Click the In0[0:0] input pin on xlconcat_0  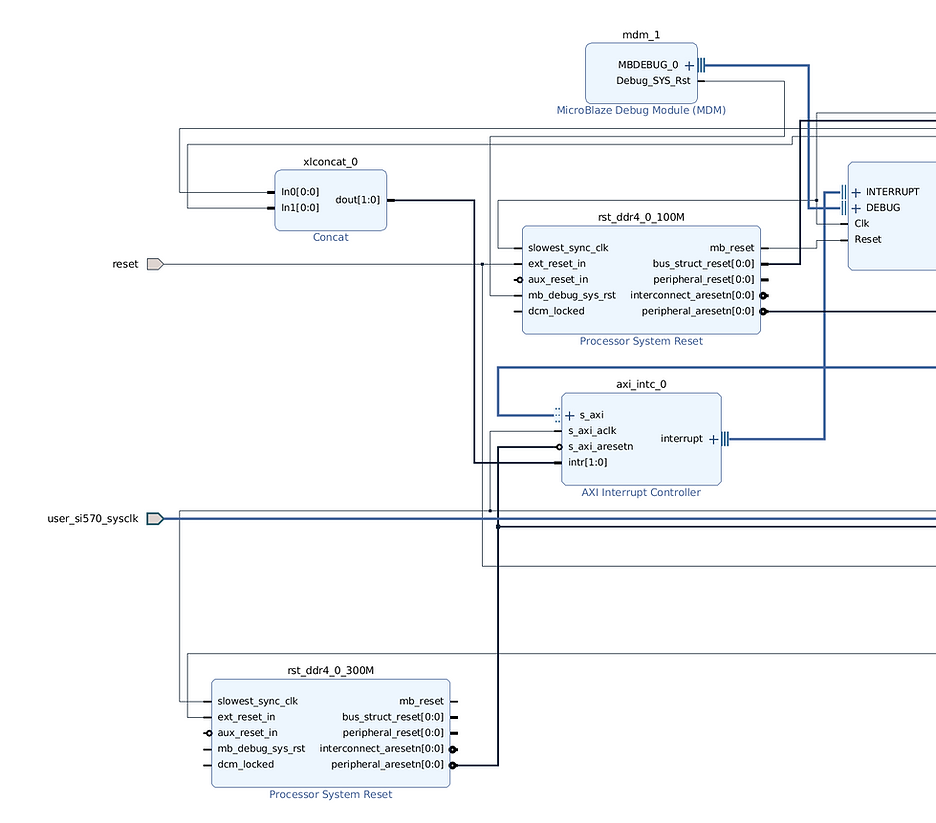(300, 192)
